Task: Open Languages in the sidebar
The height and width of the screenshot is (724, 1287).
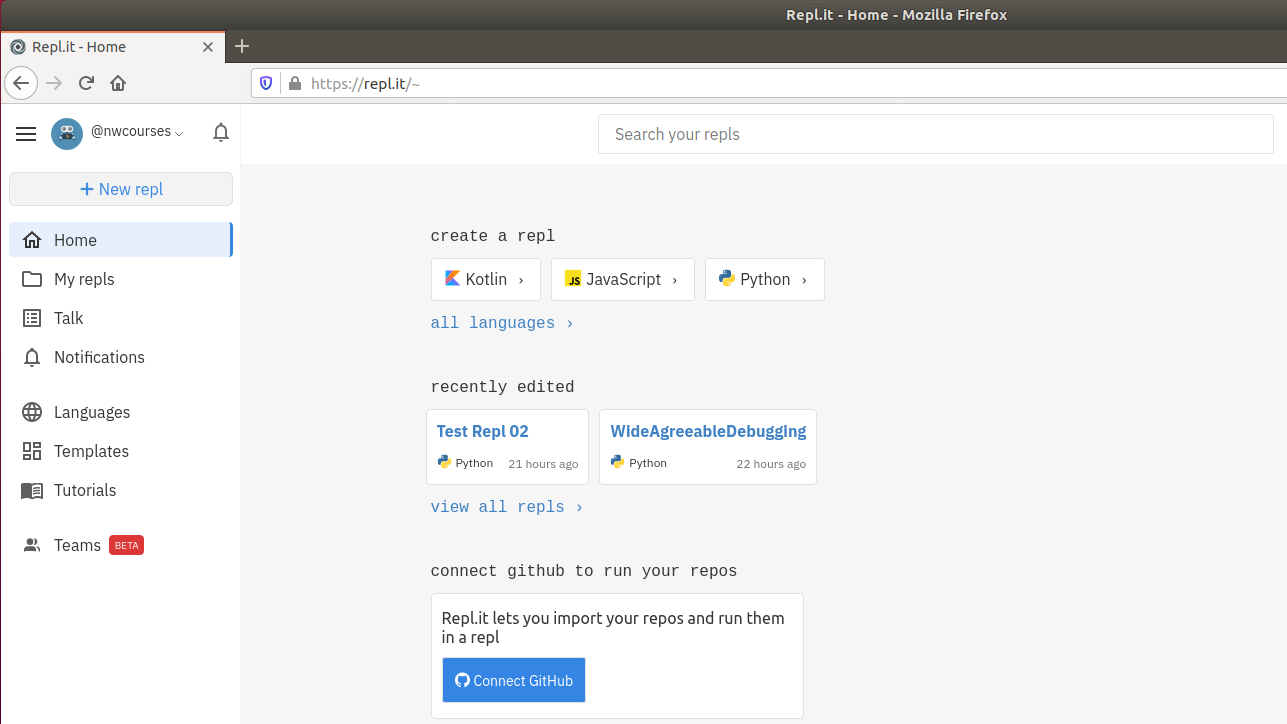Action: pos(120,412)
